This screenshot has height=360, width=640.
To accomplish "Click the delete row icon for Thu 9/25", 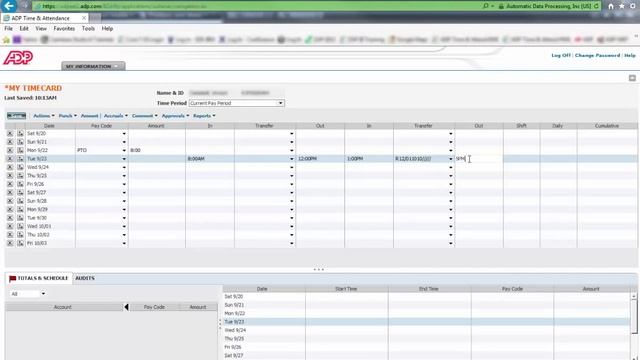I will pos(10,176).
